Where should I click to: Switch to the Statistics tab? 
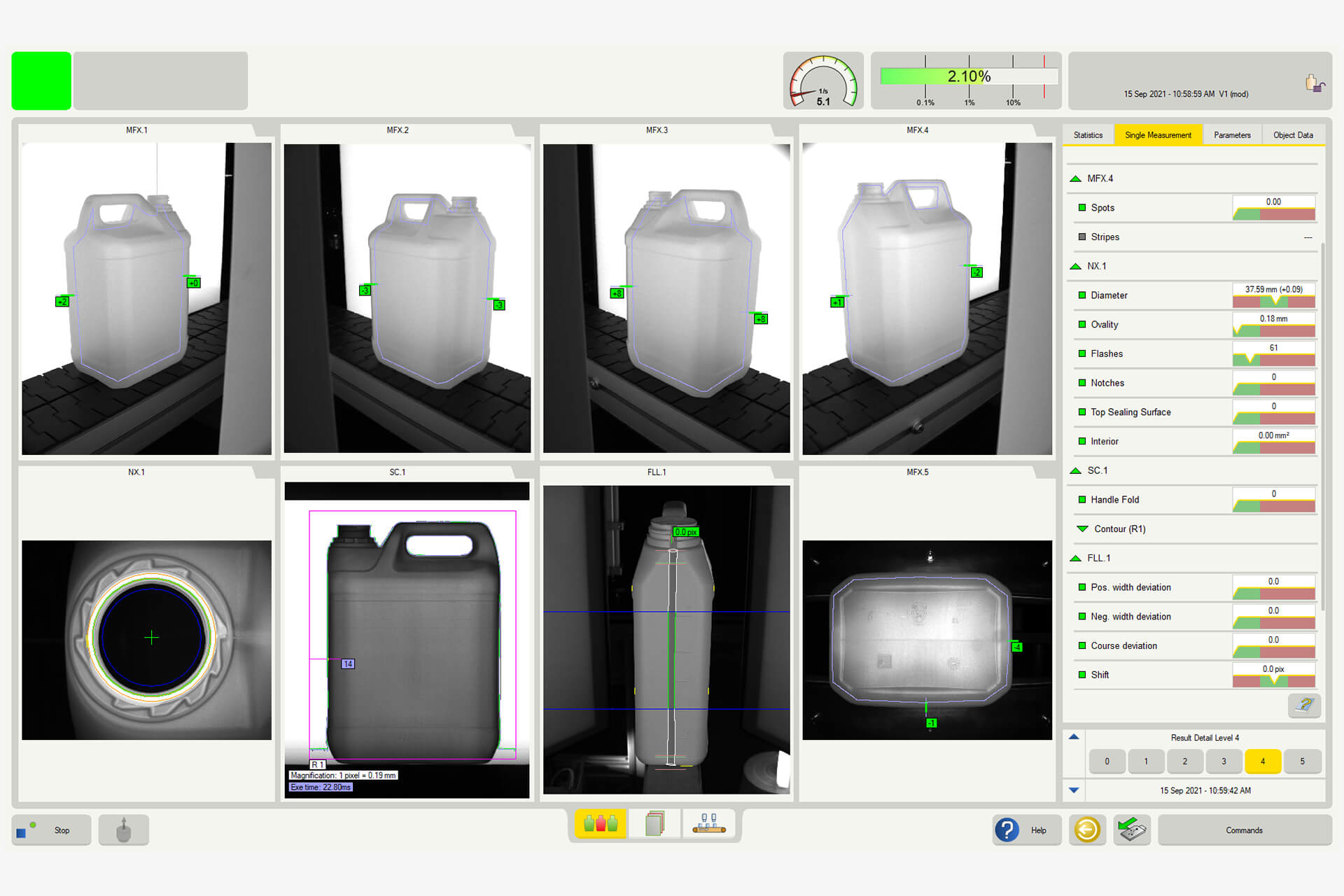(x=1088, y=135)
